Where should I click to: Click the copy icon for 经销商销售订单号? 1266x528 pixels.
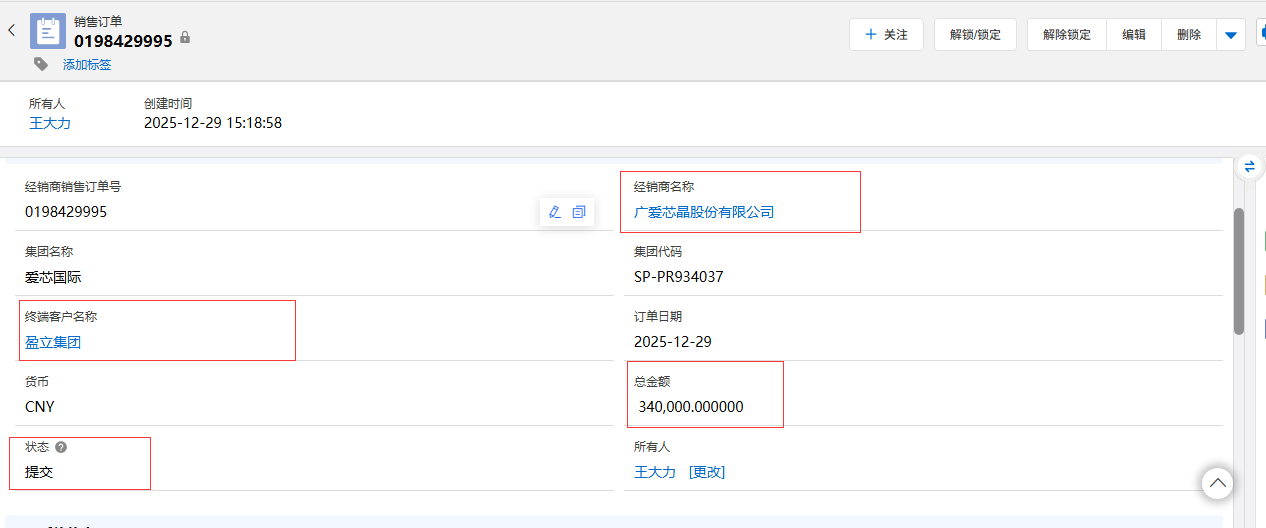(579, 212)
